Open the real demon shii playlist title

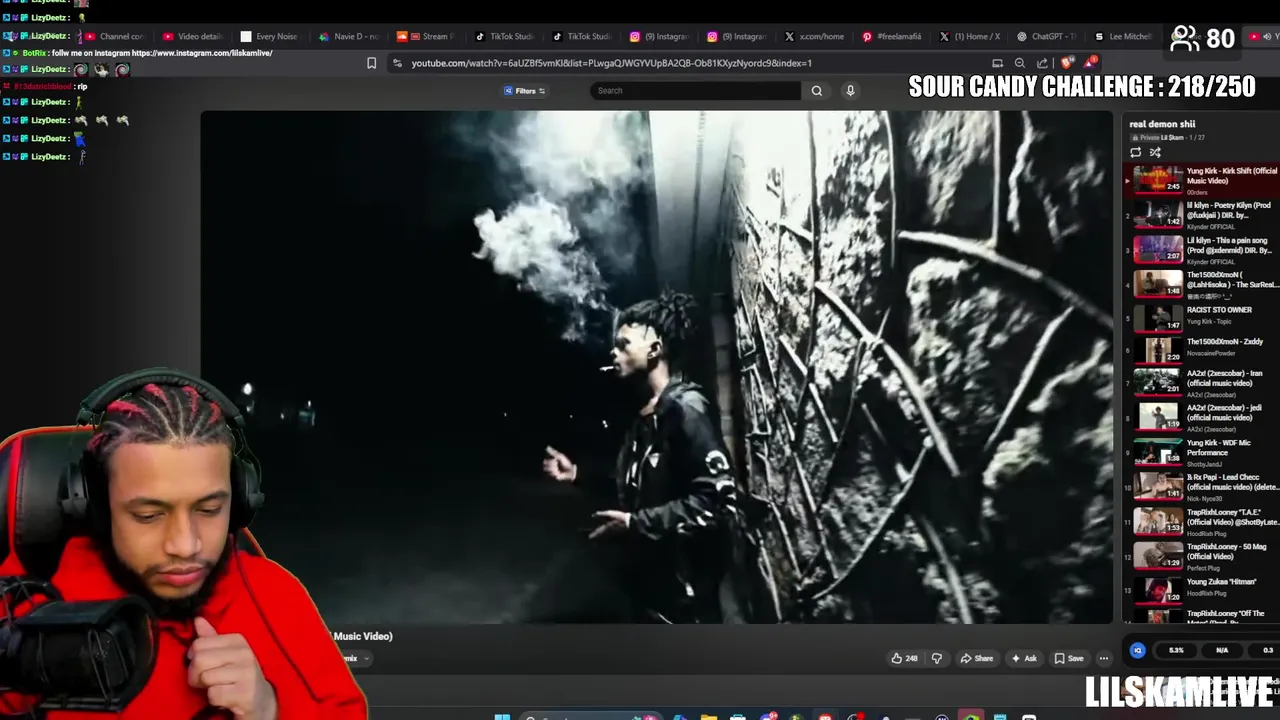tap(1162, 125)
